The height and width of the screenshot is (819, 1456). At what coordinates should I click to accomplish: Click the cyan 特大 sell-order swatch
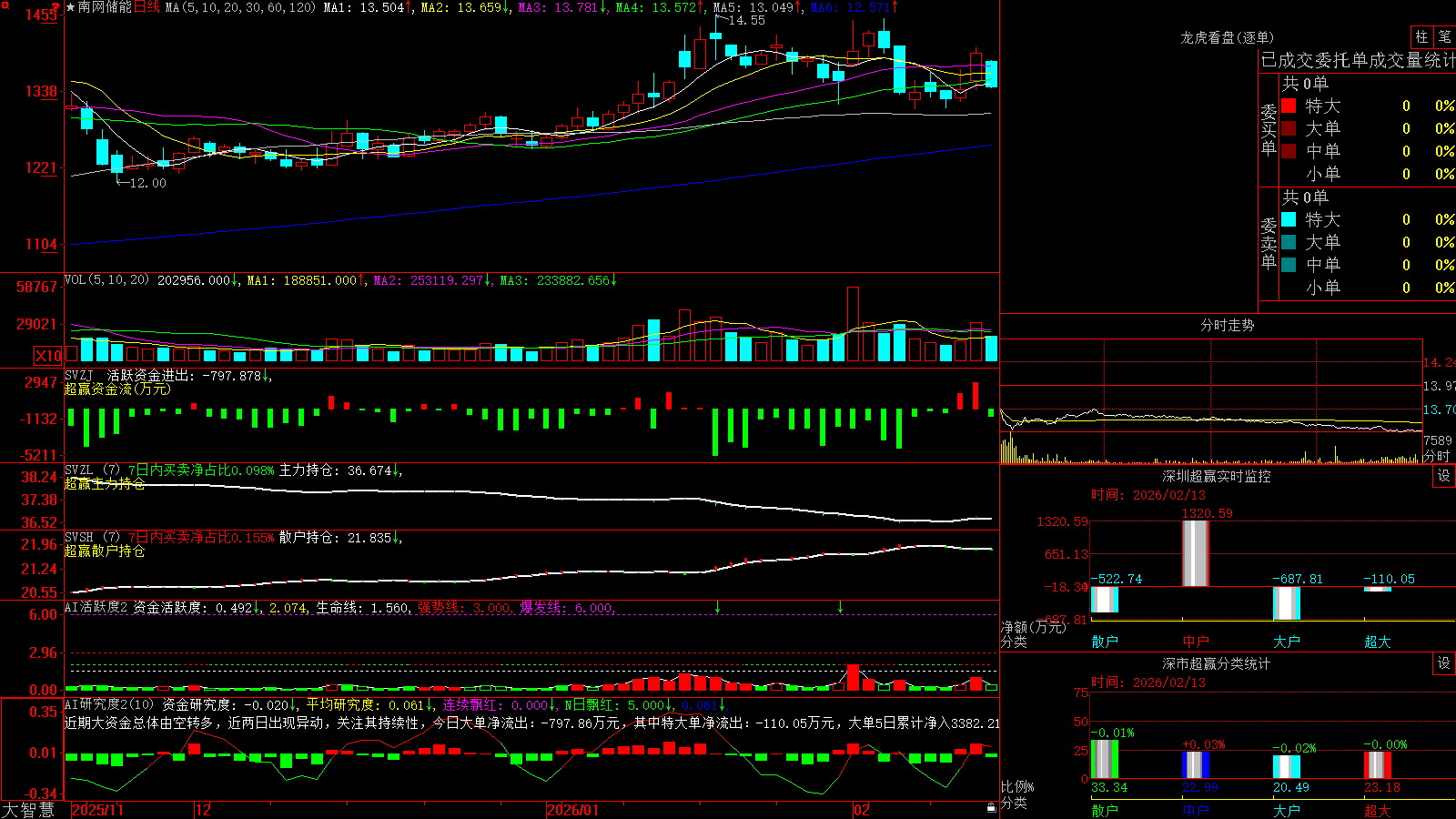[1289, 219]
